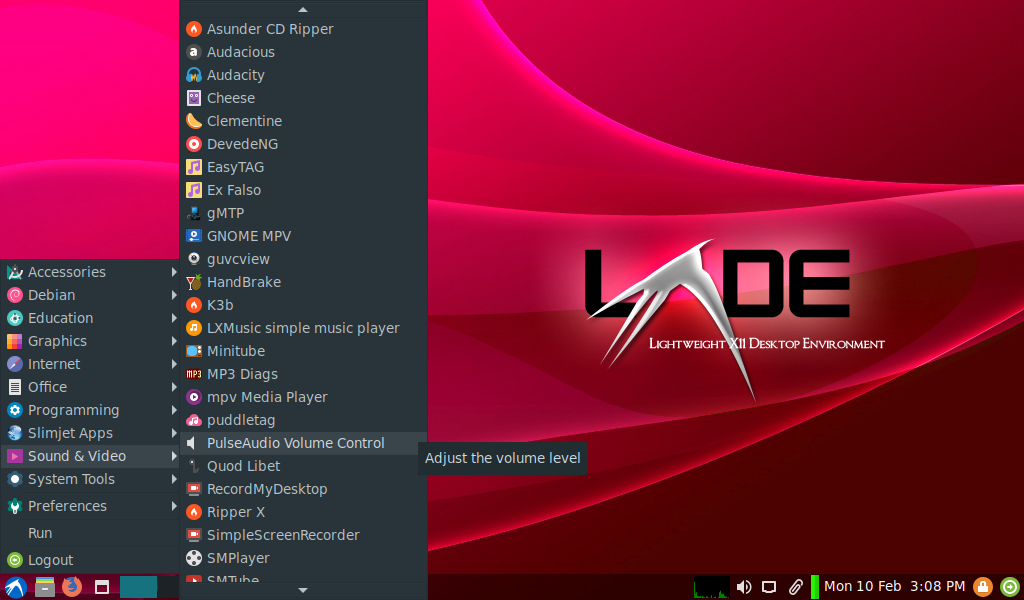
Task: Start LXMusic simple music player
Action: (303, 328)
